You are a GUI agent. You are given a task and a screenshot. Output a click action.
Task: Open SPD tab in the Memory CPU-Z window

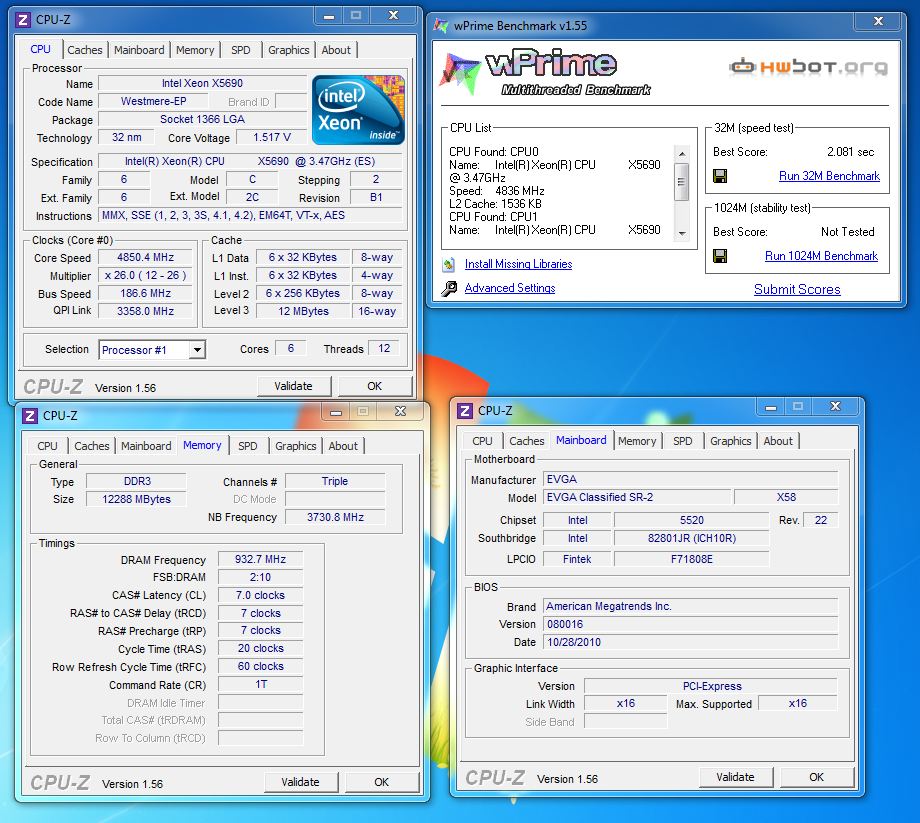(x=248, y=446)
